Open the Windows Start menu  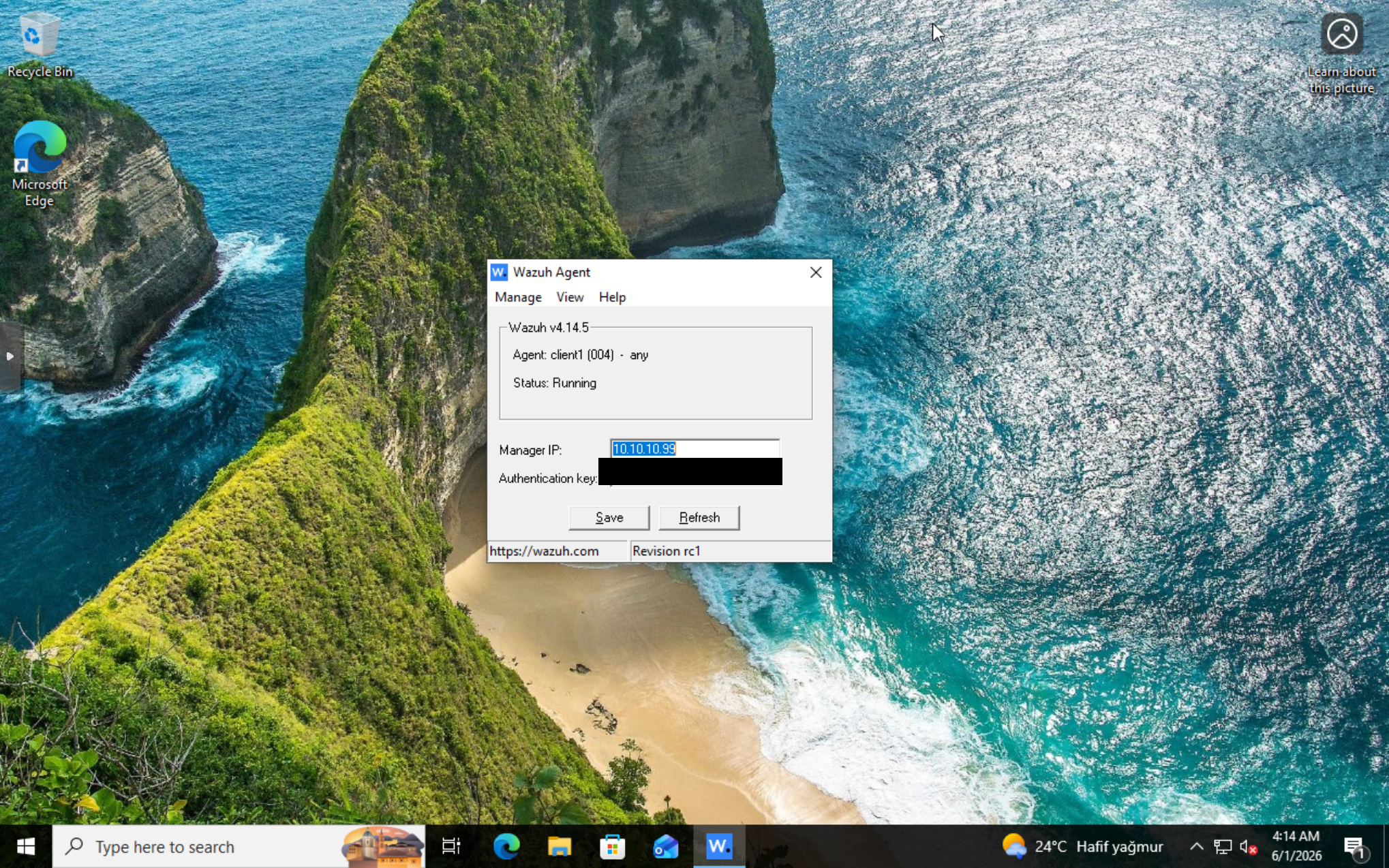(x=26, y=847)
